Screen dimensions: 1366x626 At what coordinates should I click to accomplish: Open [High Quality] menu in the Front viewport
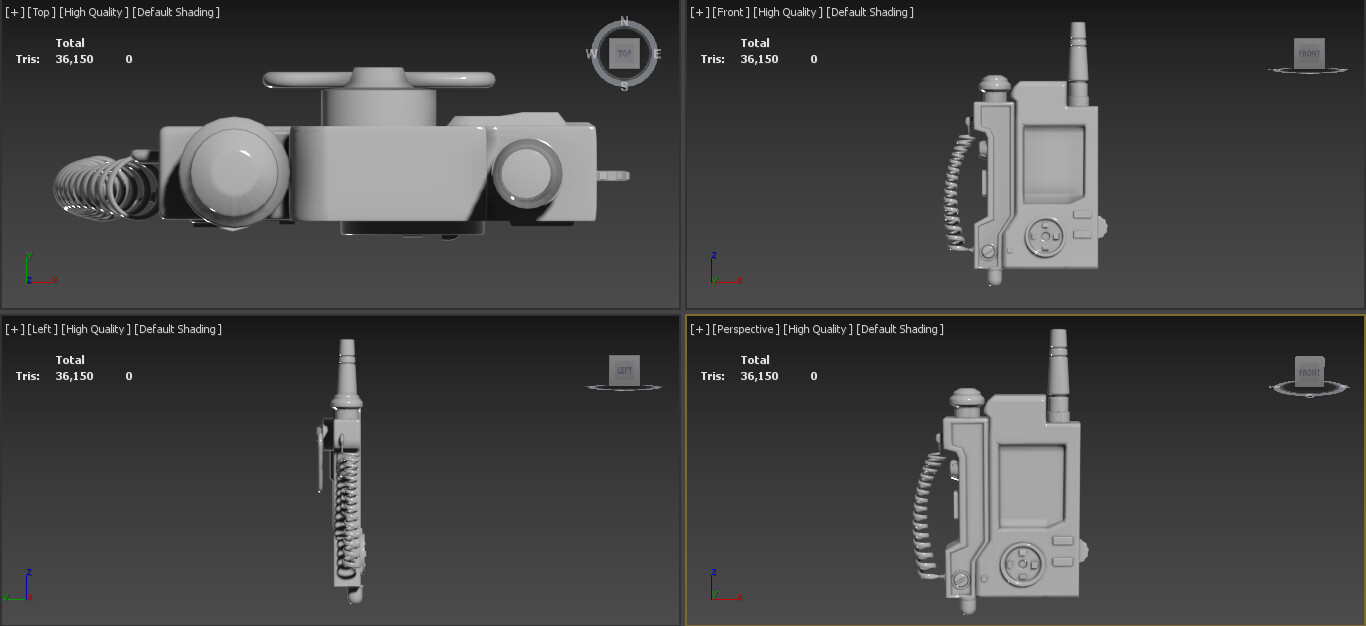coord(786,12)
